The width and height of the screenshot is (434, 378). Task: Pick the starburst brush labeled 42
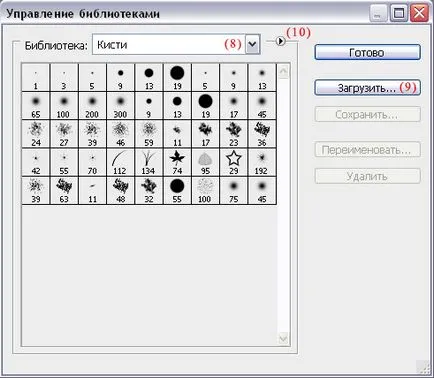click(36, 162)
